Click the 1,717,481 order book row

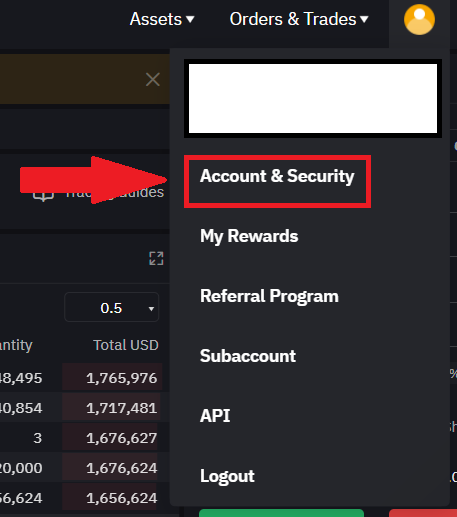(85, 408)
